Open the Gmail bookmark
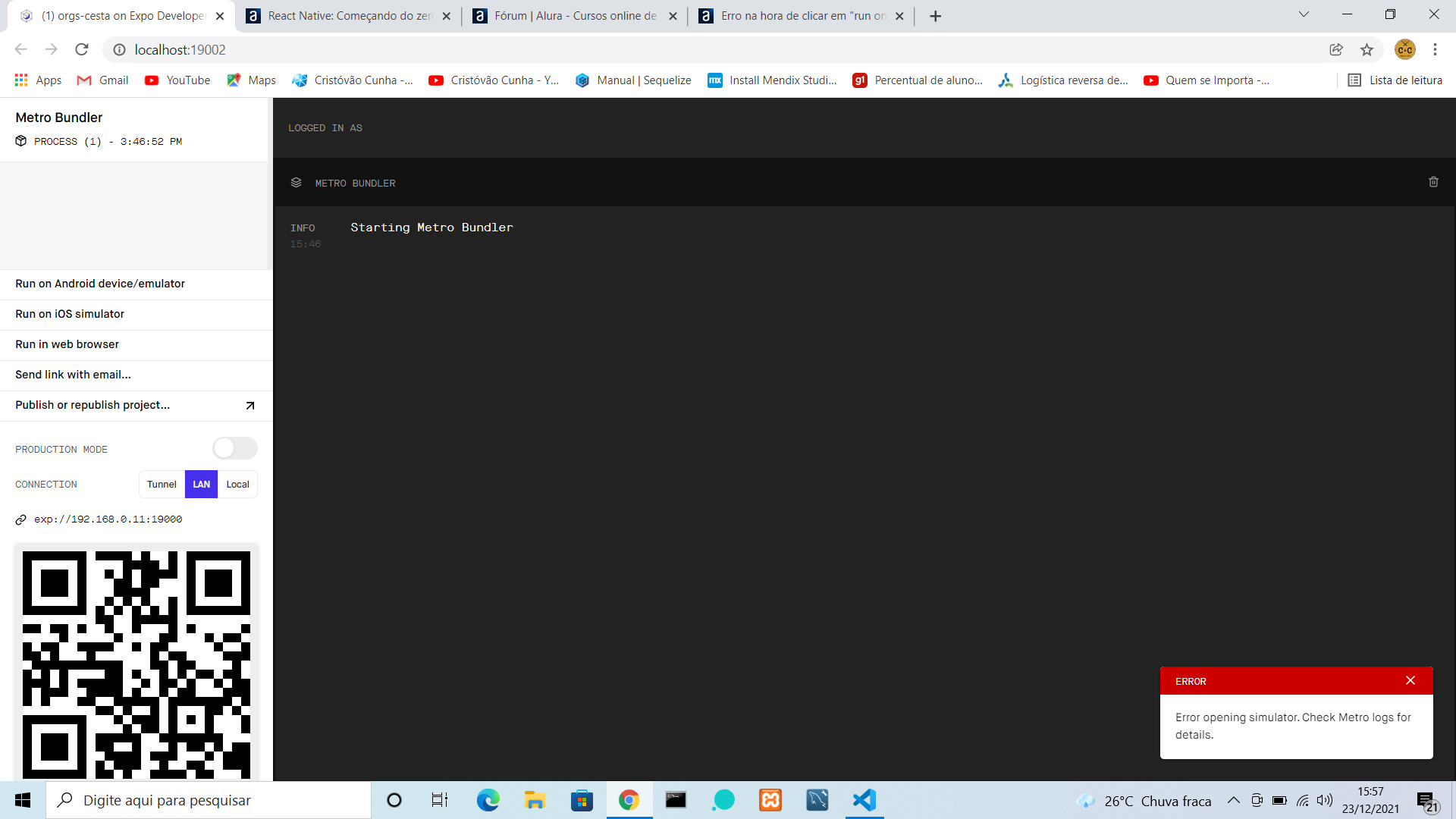 pos(102,80)
